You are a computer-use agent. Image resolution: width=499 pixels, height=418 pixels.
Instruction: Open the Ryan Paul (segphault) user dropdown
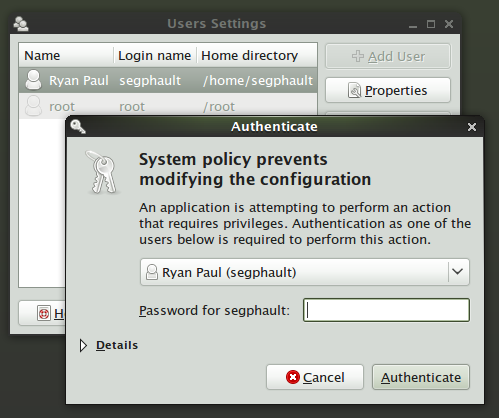click(305, 272)
